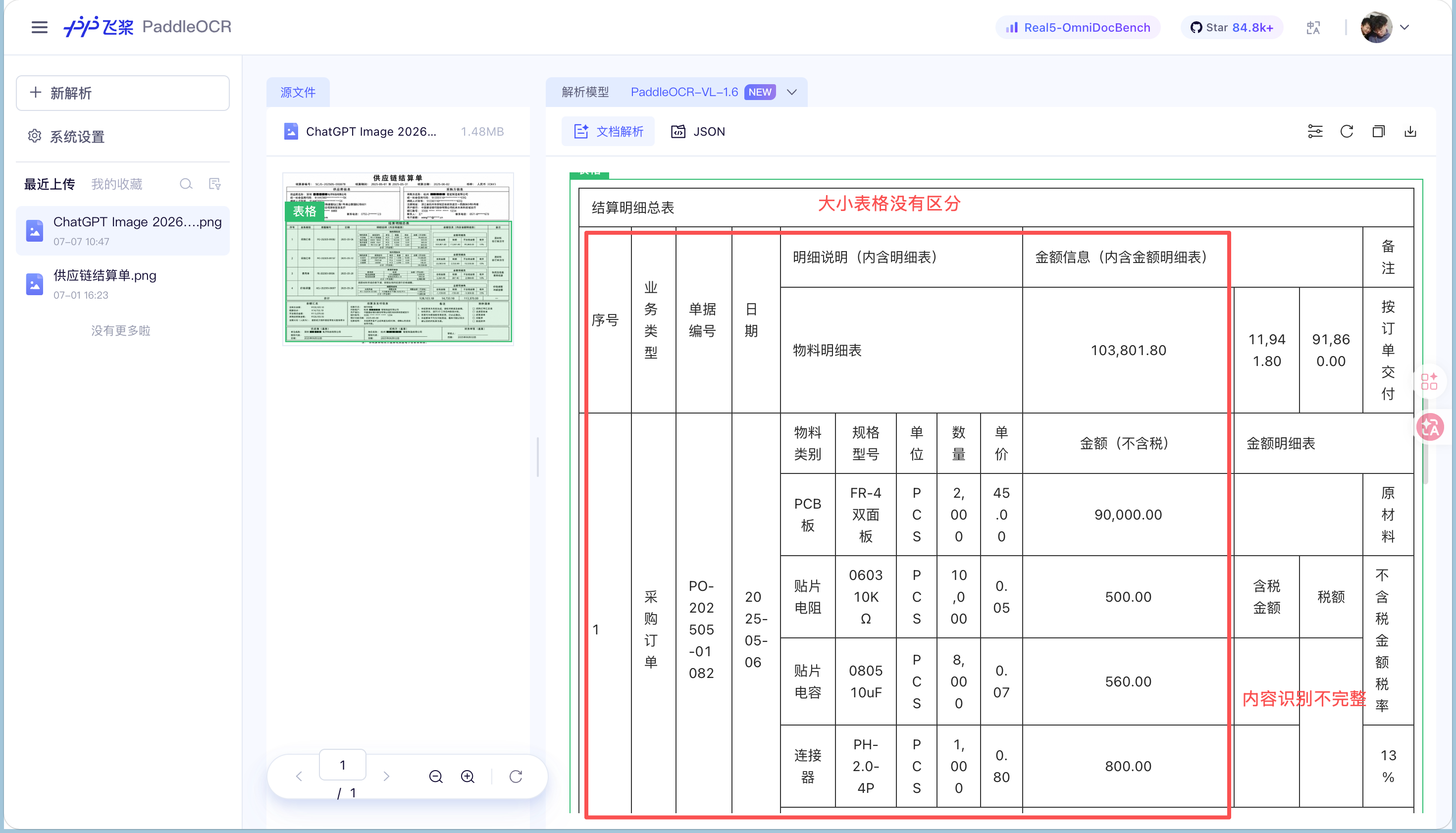Screen dimensions: 1456x833
Task: Click the batch manage list icon
Action: coord(215,184)
